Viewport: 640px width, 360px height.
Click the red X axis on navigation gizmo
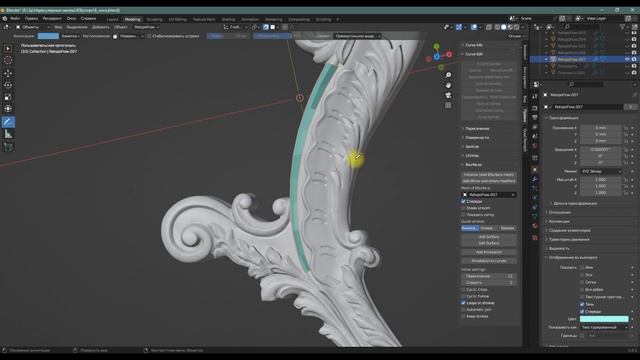click(x=449, y=54)
